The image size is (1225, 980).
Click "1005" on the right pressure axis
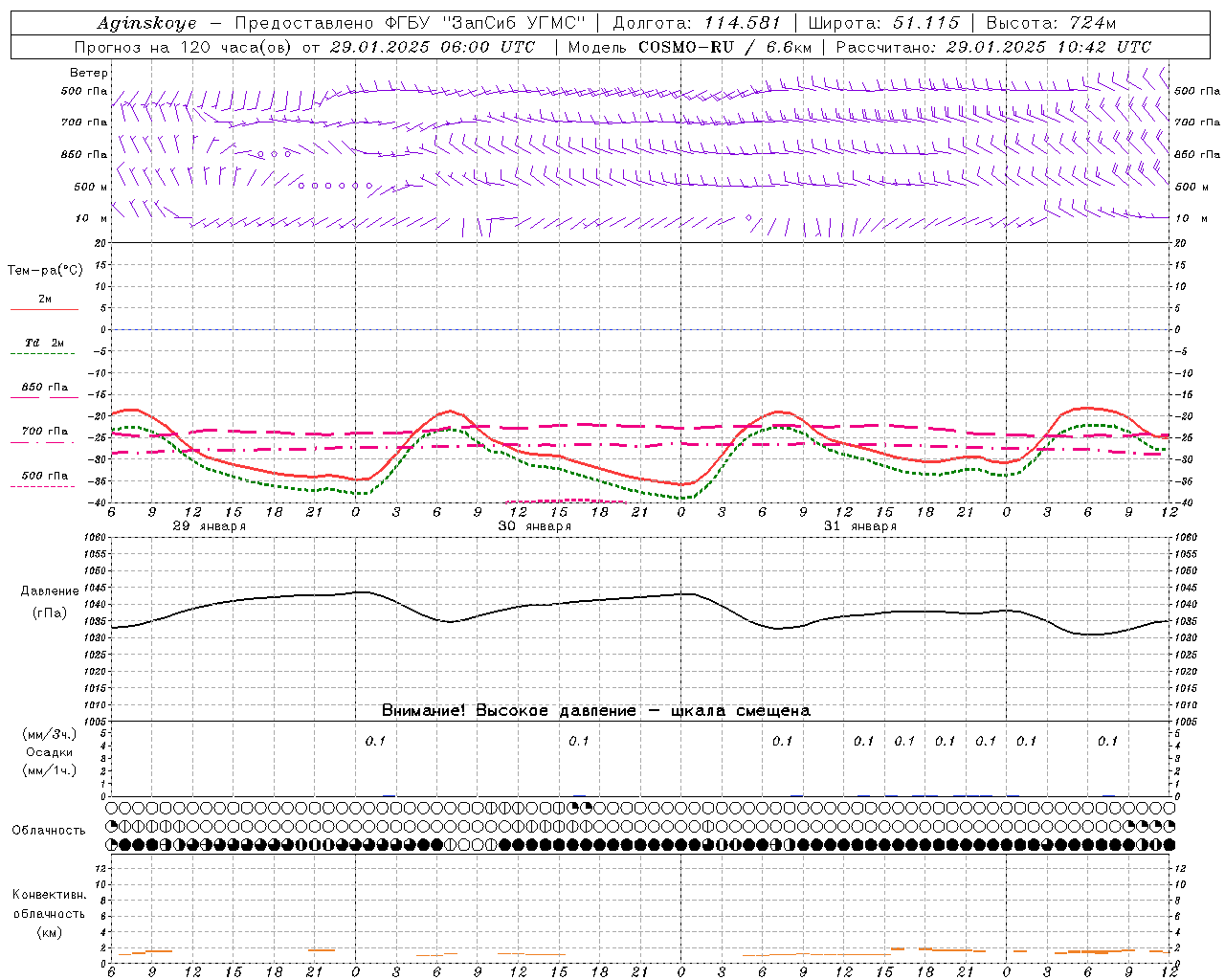click(1186, 722)
